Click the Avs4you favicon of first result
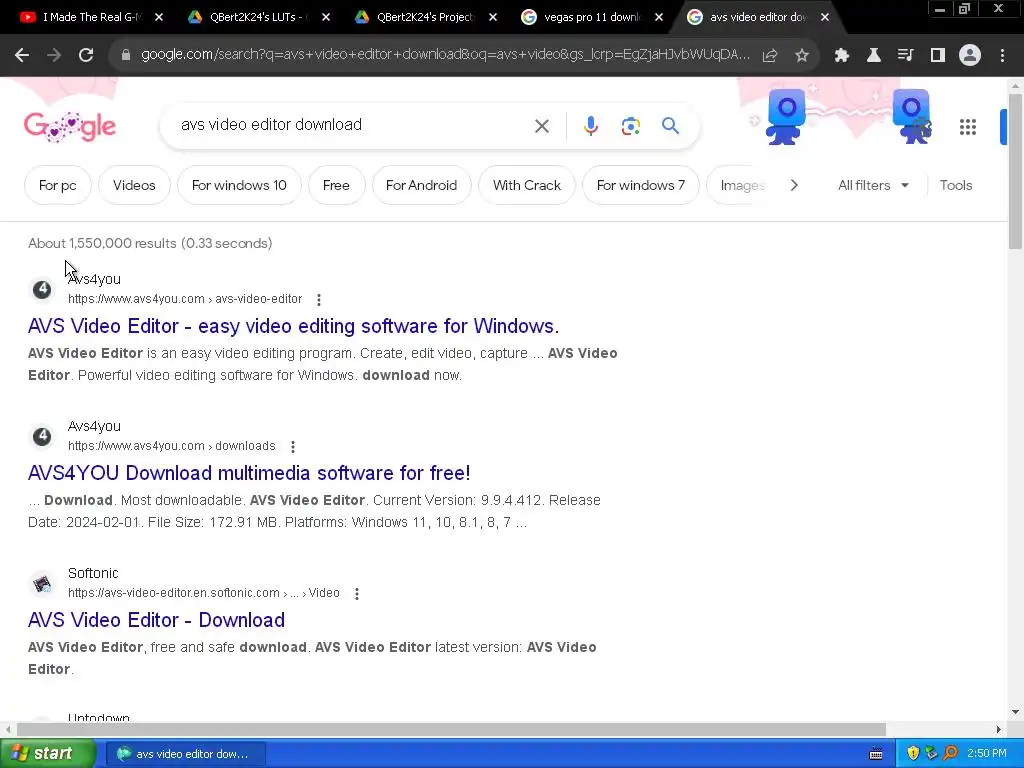 tap(42, 289)
